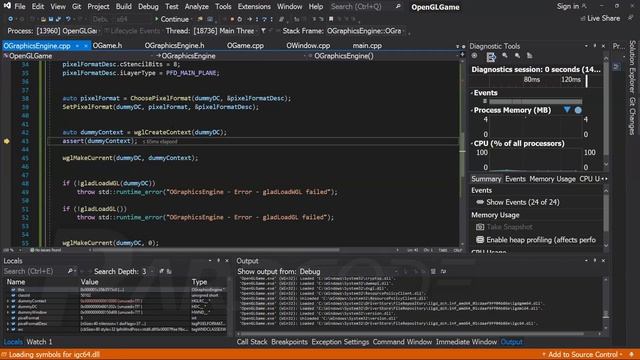This screenshot has height=360, width=640.
Task: Click the Select Tools gear icon in Diagnostic Tools
Action: [474, 56]
